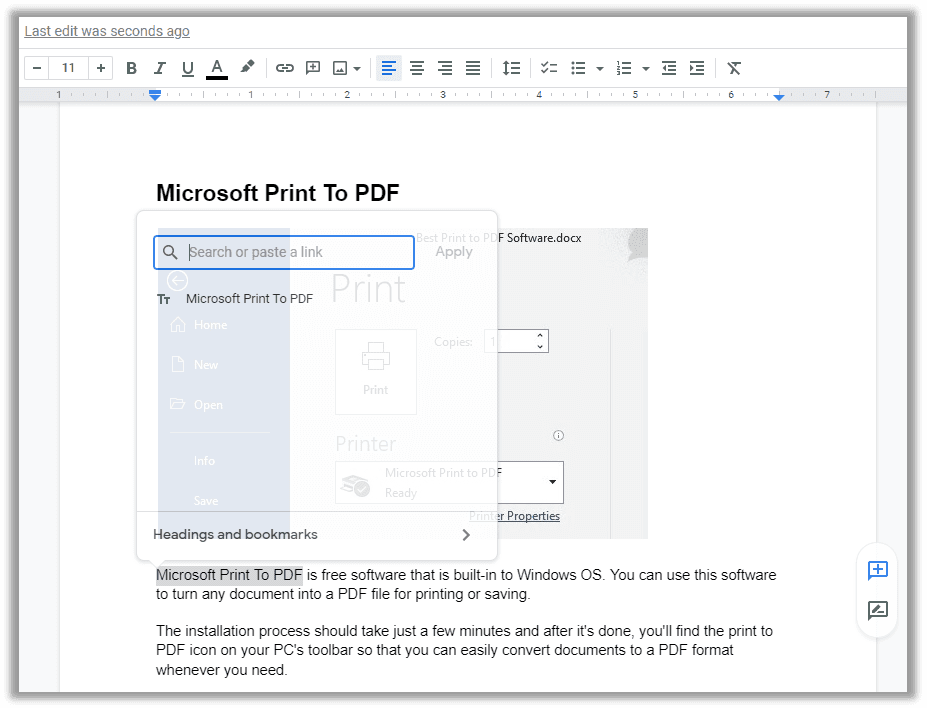This screenshot has height=708, width=927.
Task: Apply justified alignment
Action: (472, 67)
